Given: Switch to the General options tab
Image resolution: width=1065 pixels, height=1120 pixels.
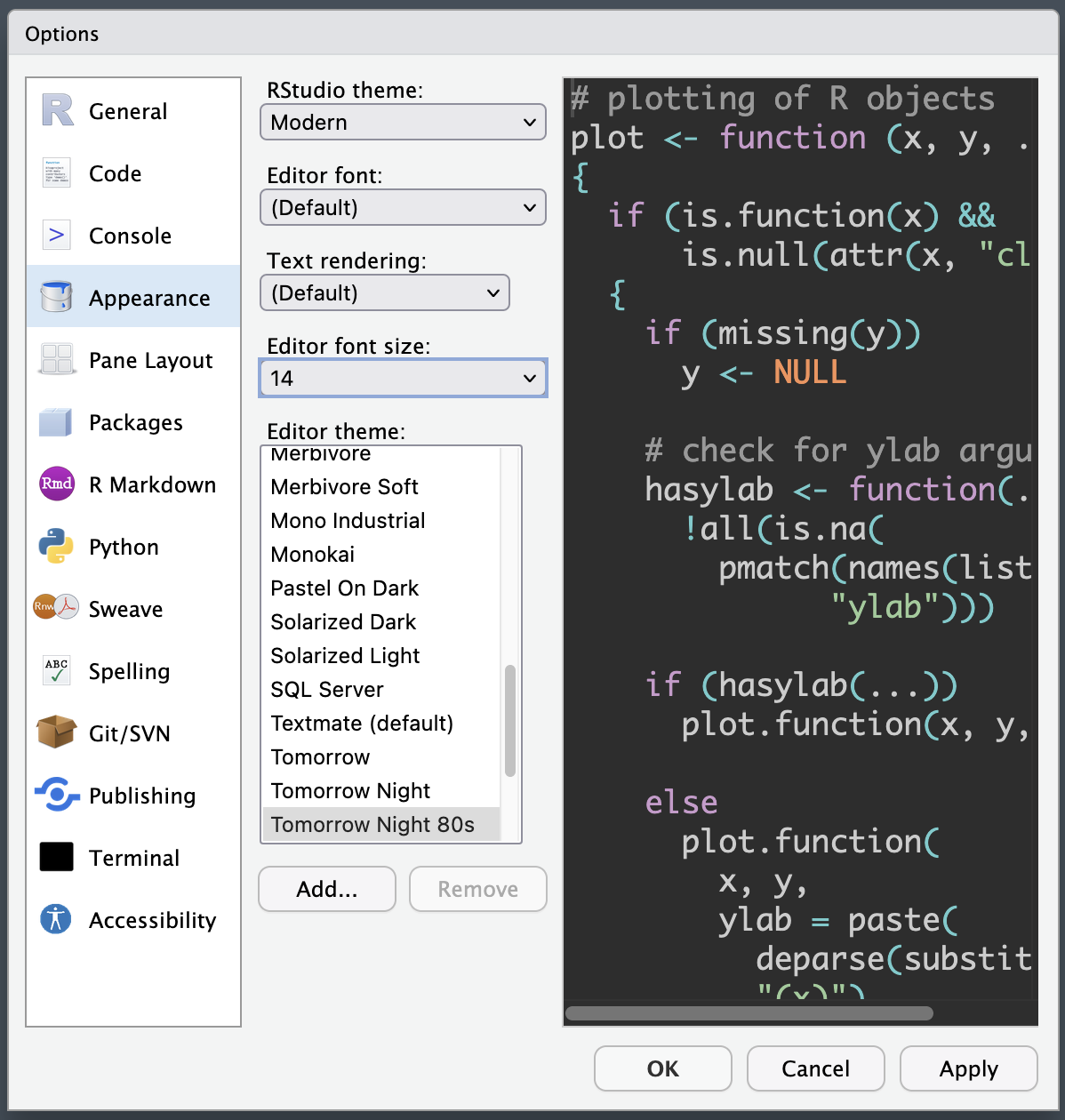Looking at the screenshot, I should [x=133, y=111].
